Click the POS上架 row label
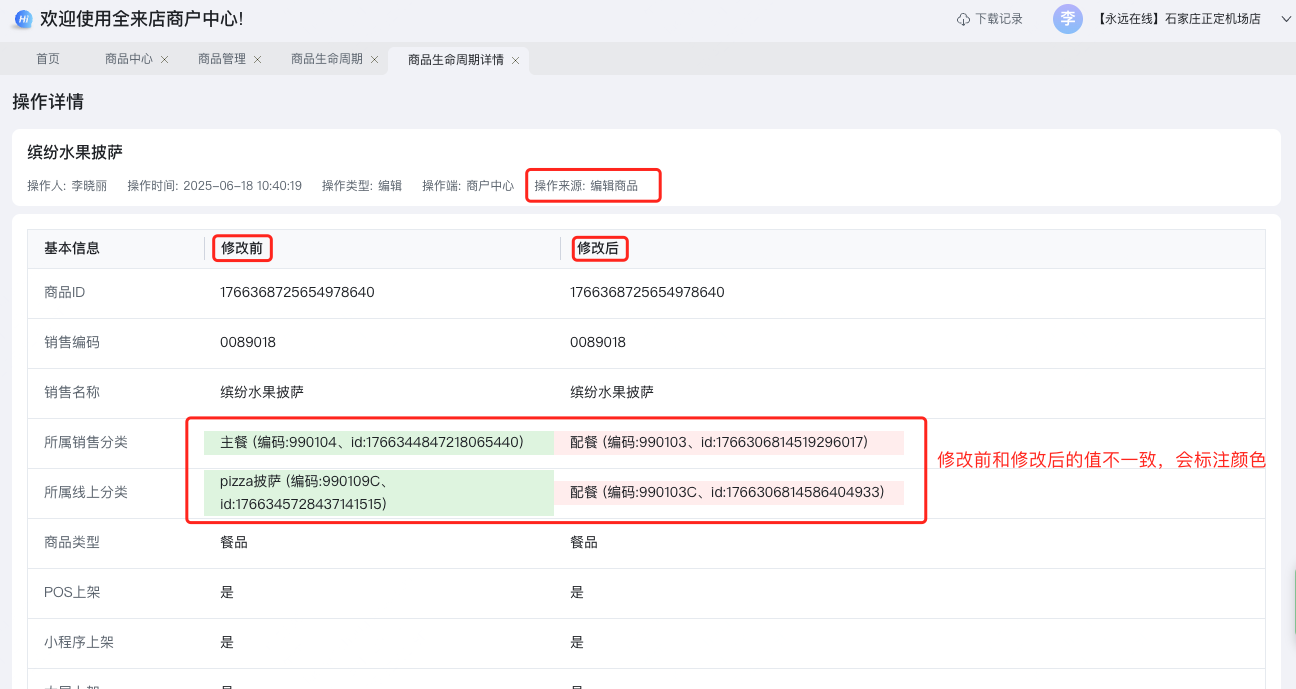This screenshot has height=689, width=1296. [72, 592]
